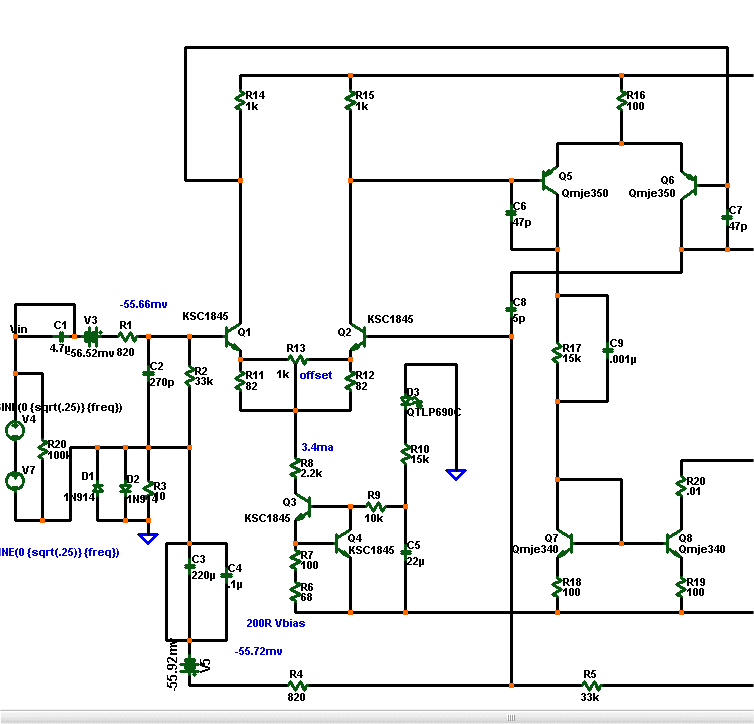Click the V5 voltage source symbol
This screenshot has width=754, height=724.
pos(189,666)
